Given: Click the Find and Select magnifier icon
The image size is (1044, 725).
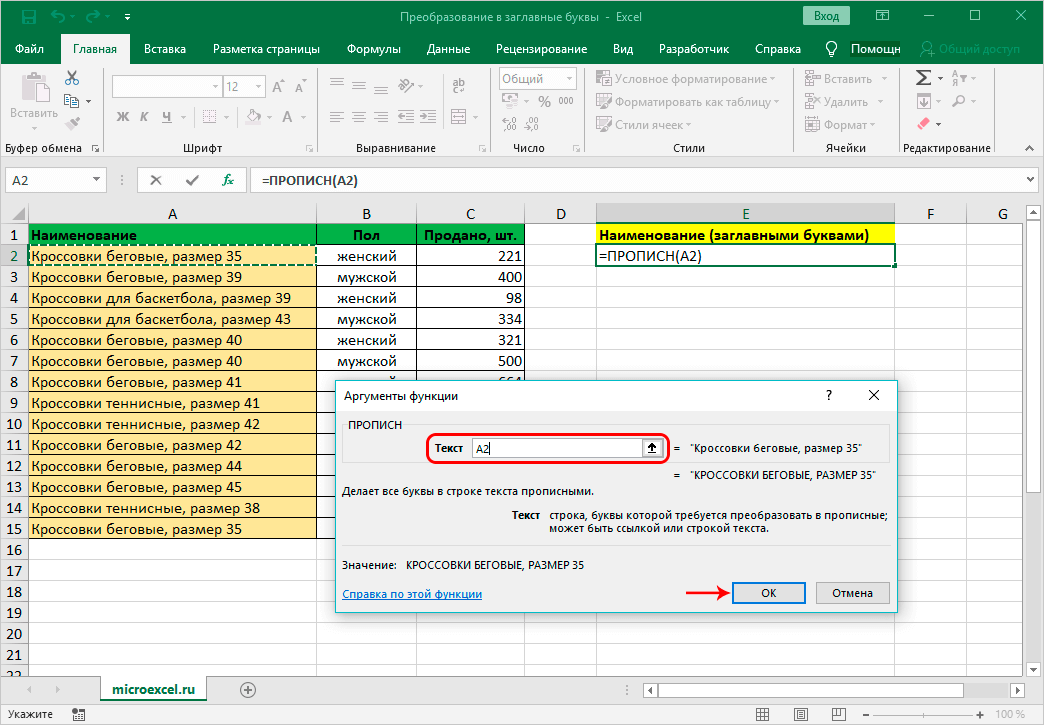Looking at the screenshot, I should (959, 101).
